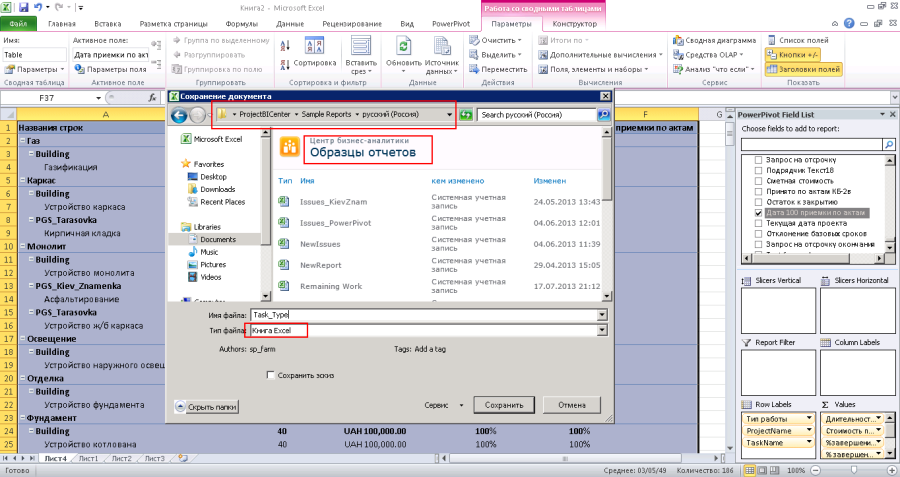Switch to the Лист1 sheet tab
Viewport: 900px width, 477px height.
[88, 459]
